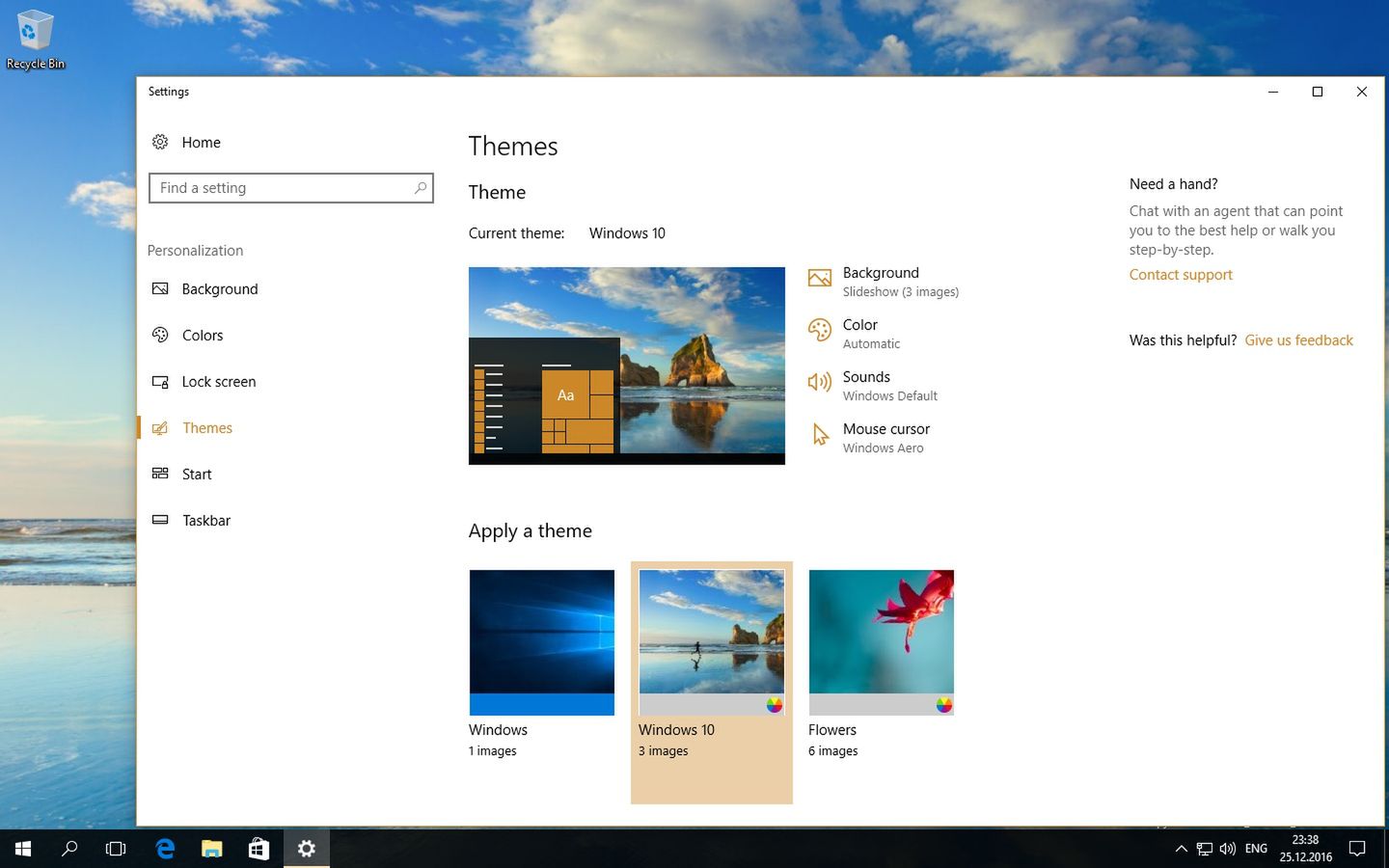Apply the Windows theme with blue swatch
This screenshot has height=868, width=1389.
(x=541, y=642)
